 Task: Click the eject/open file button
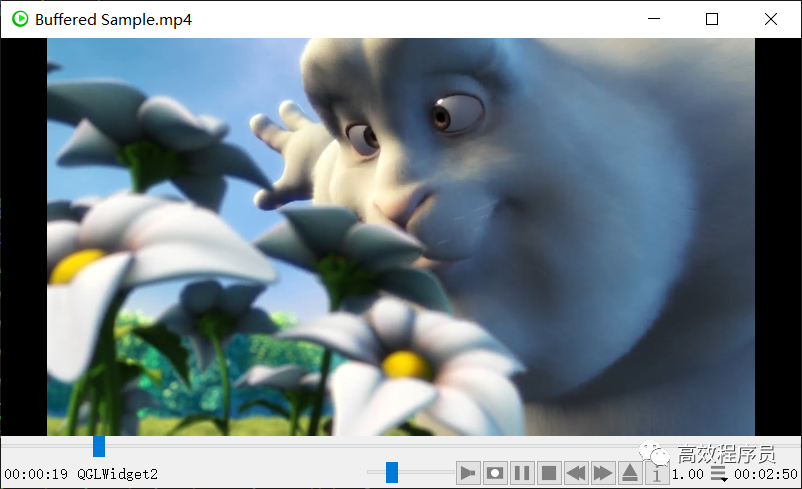[x=630, y=473]
